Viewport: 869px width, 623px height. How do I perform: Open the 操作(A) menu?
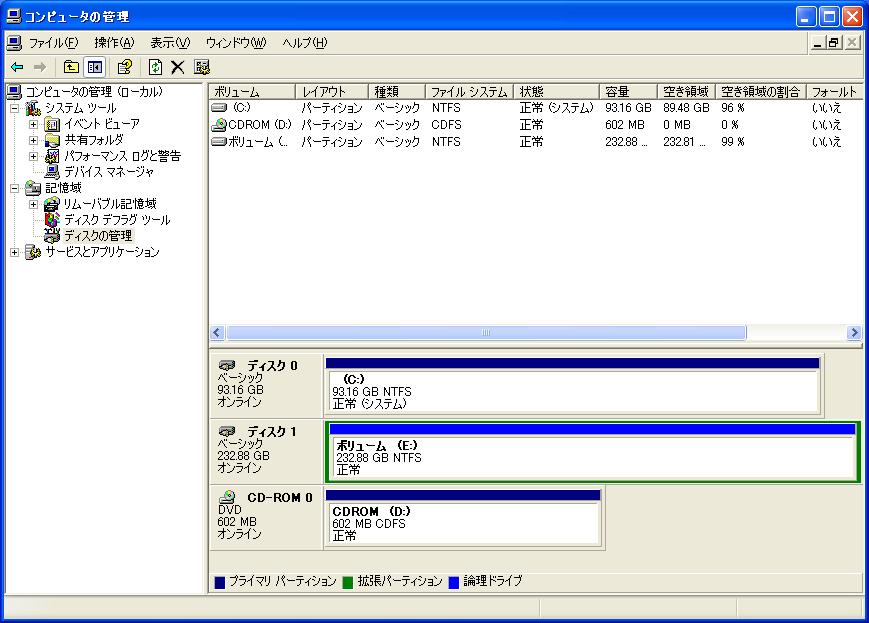pyautogui.click(x=113, y=43)
